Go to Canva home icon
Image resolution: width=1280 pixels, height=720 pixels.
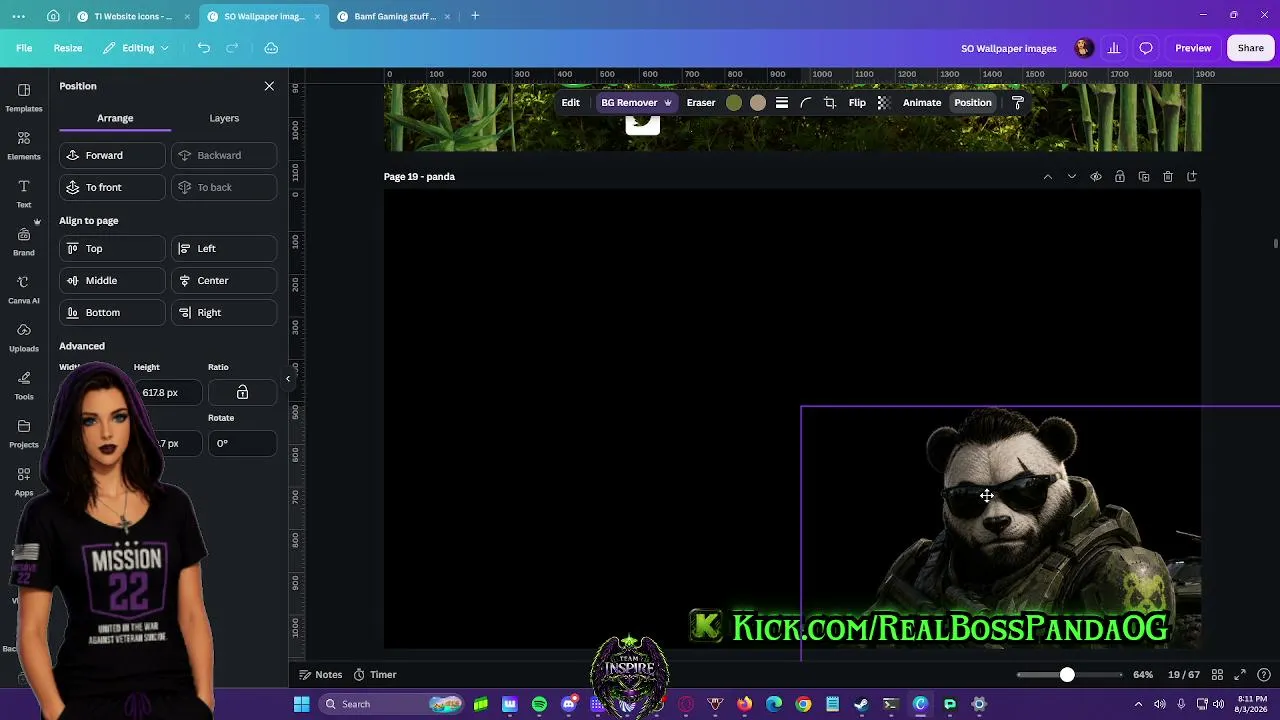click(x=53, y=16)
